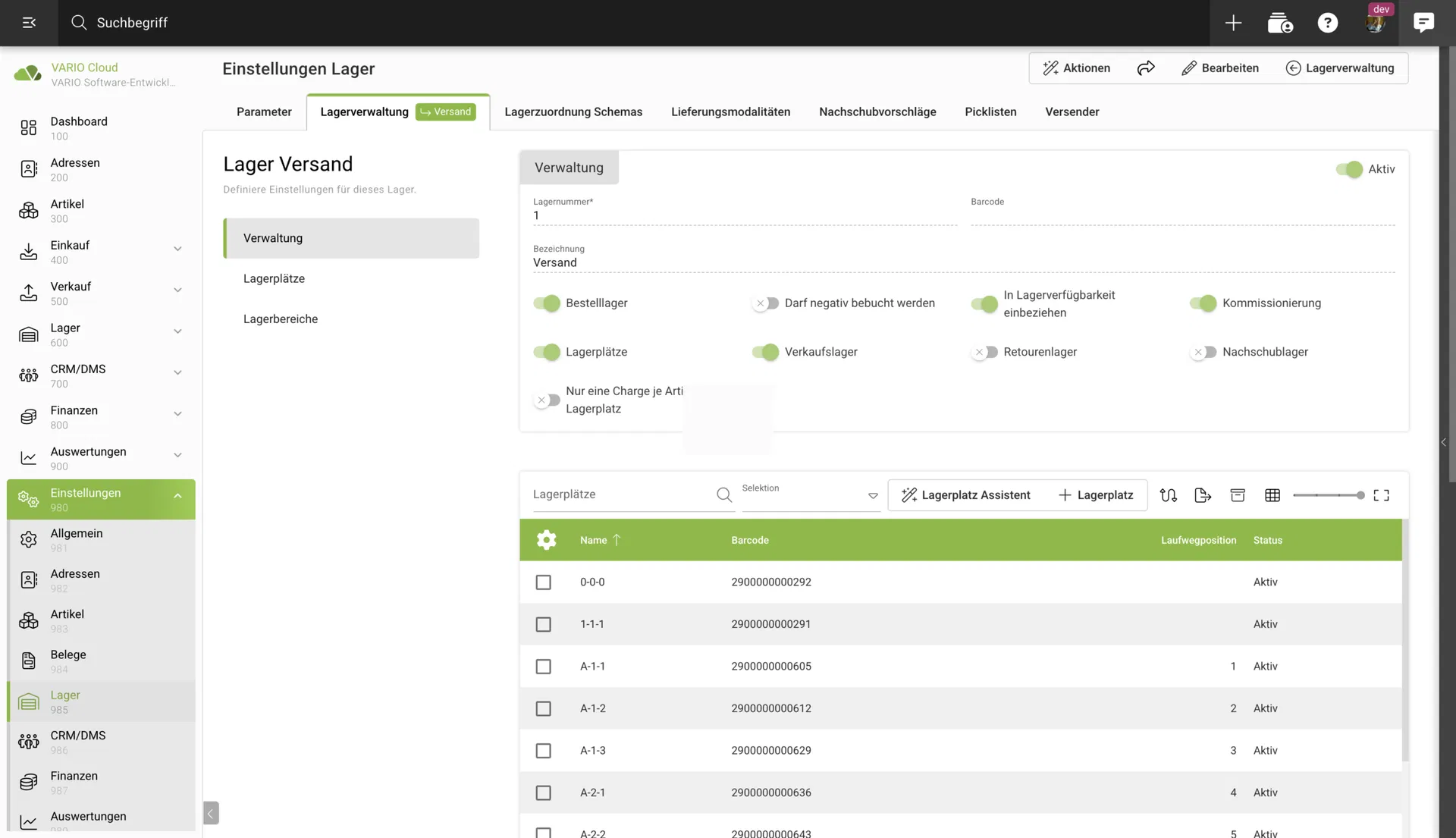The image size is (1456, 838).
Task: Disable the Kommissionierung toggle
Action: pyautogui.click(x=1203, y=303)
